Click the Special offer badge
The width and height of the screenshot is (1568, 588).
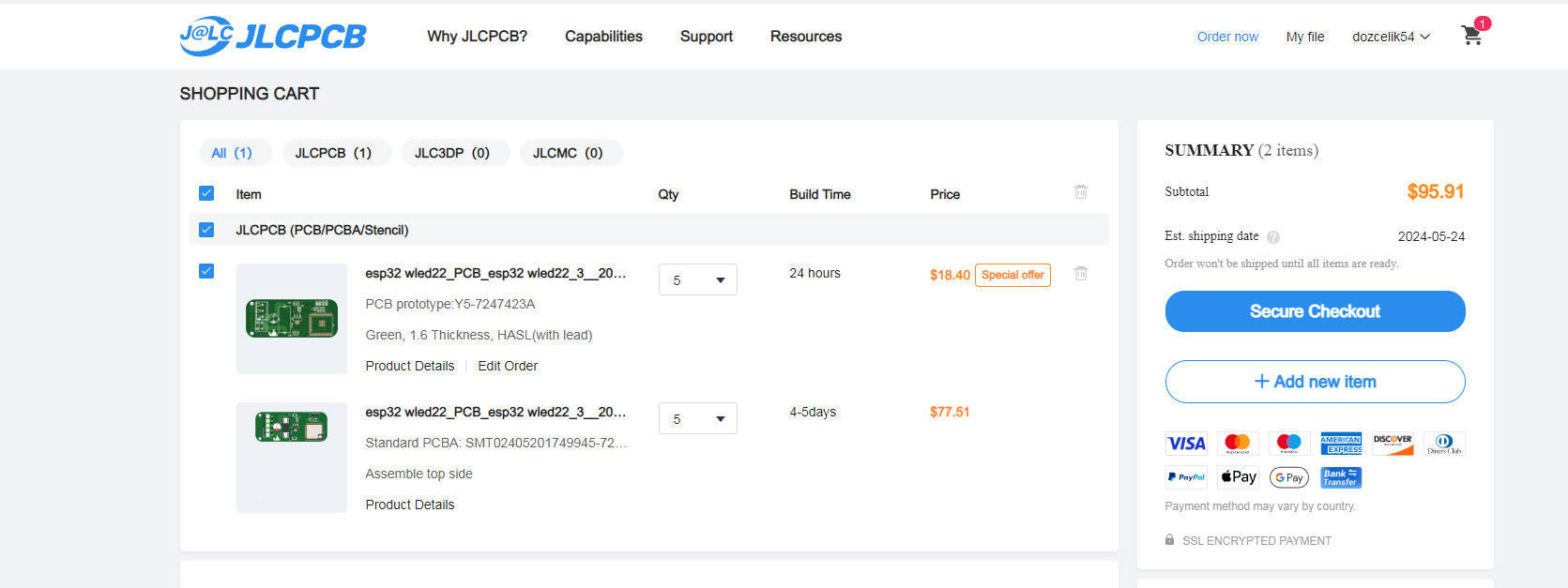(1012, 275)
